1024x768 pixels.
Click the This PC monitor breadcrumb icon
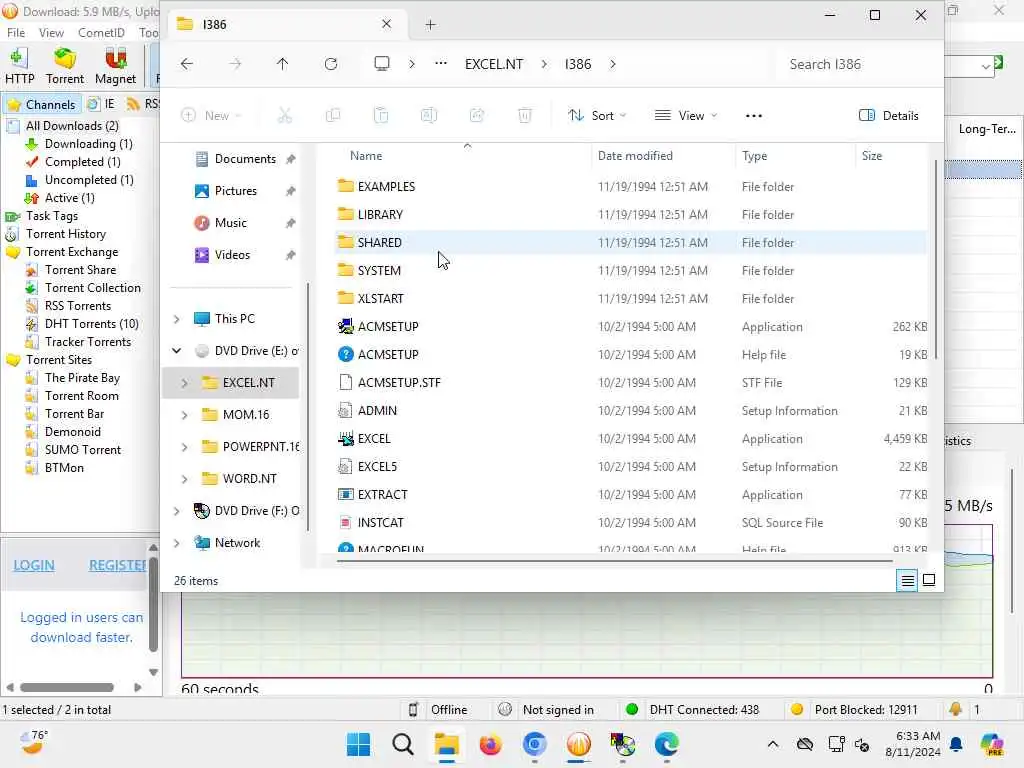point(382,64)
